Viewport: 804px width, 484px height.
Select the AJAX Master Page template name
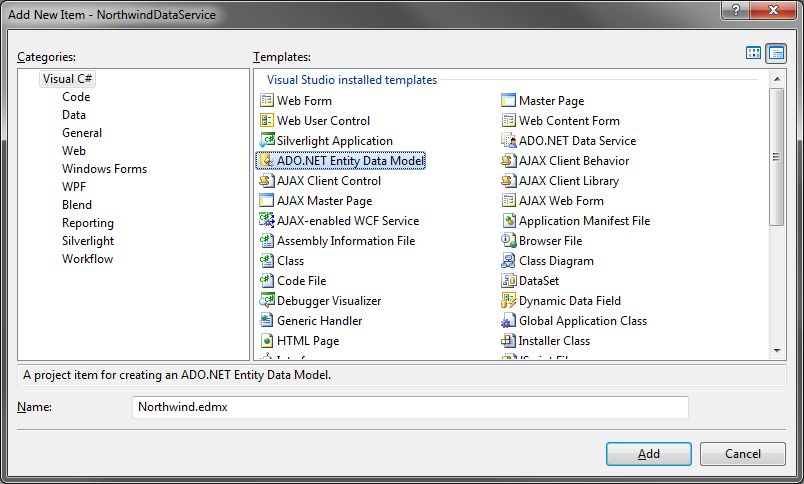point(325,200)
